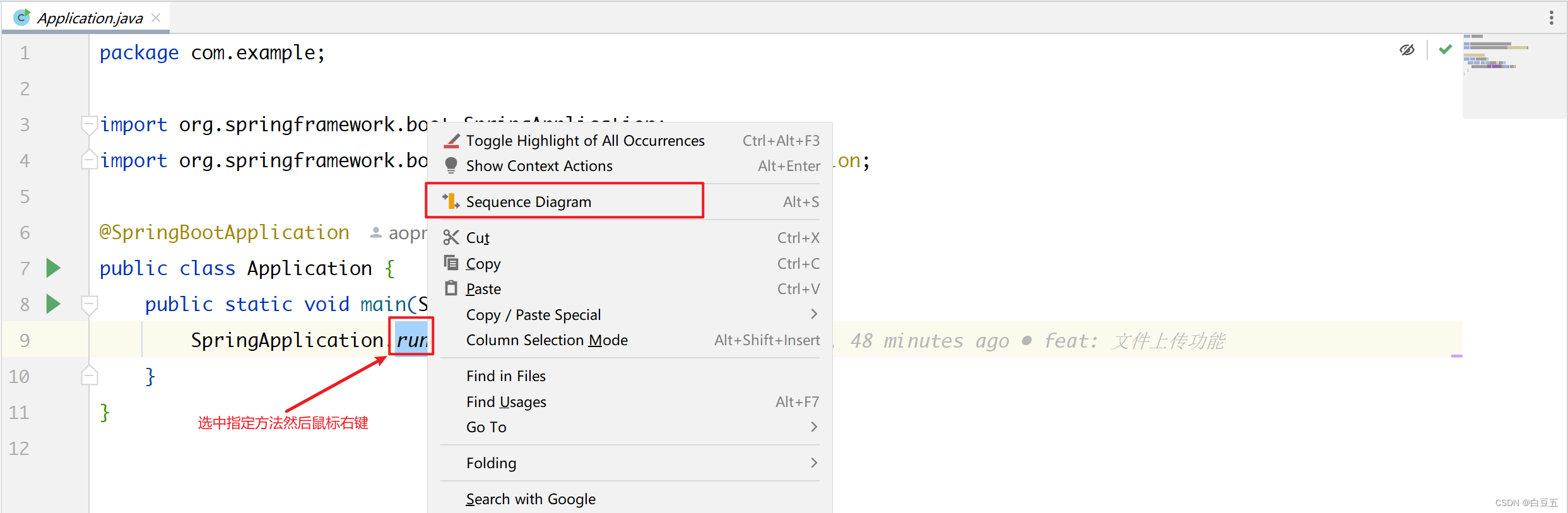This screenshot has width=1568, height=513.
Task: Click the class name Application on line 7
Action: tap(309, 268)
